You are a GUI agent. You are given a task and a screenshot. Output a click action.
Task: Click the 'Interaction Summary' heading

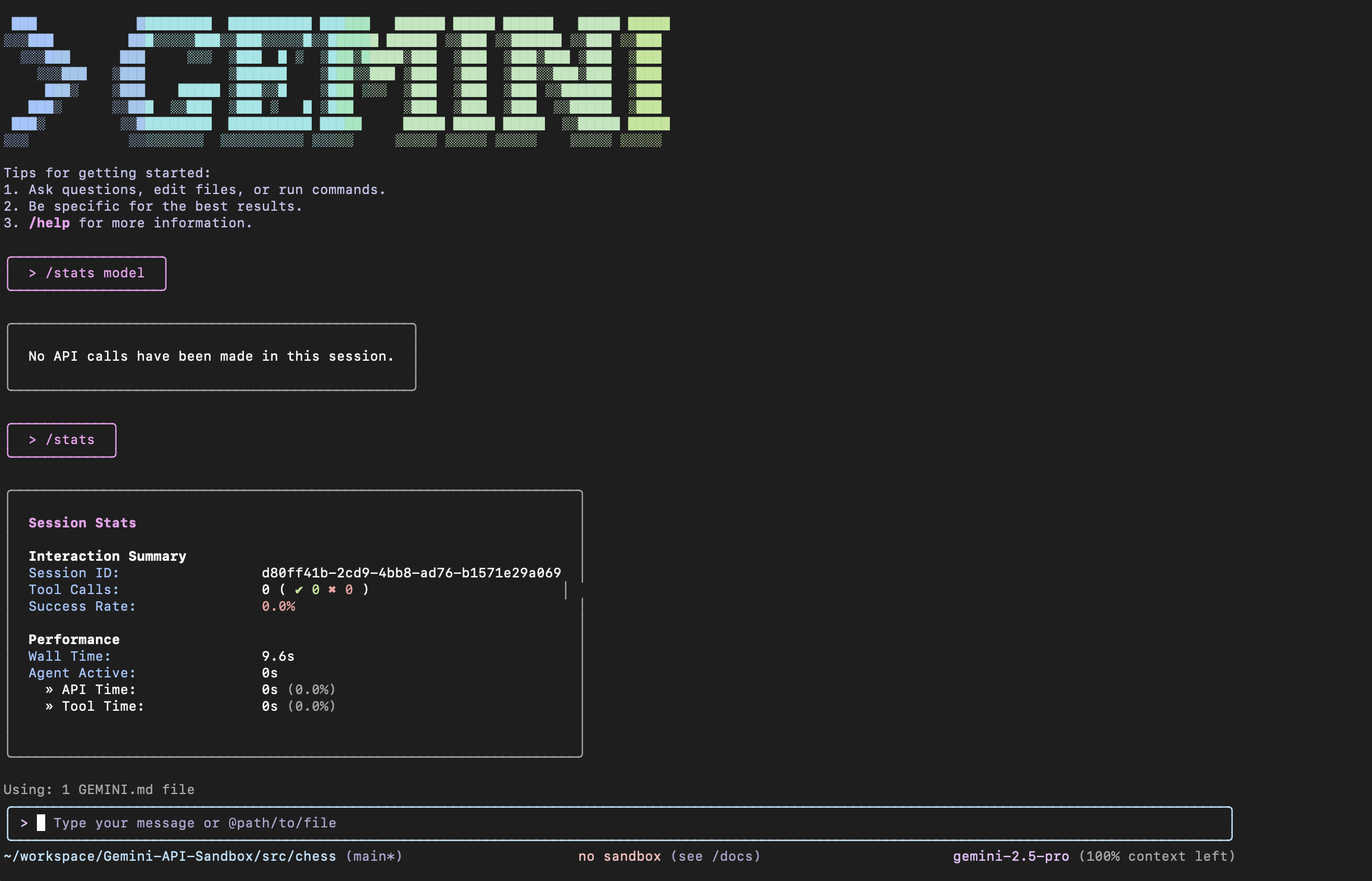(x=107, y=556)
